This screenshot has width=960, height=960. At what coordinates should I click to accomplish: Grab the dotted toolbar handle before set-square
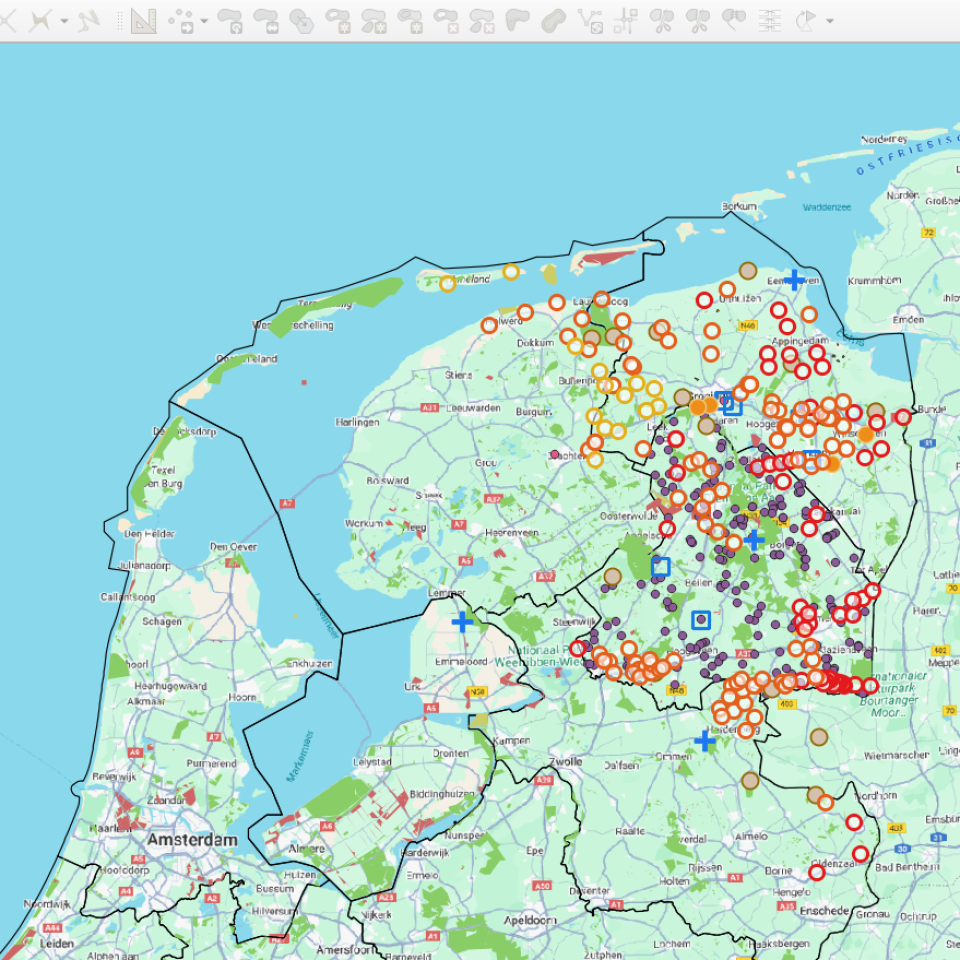point(120,20)
